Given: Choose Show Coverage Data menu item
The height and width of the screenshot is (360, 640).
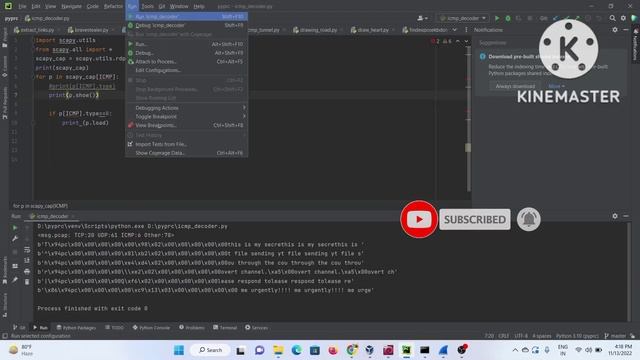Looking at the screenshot, I should [187, 153].
